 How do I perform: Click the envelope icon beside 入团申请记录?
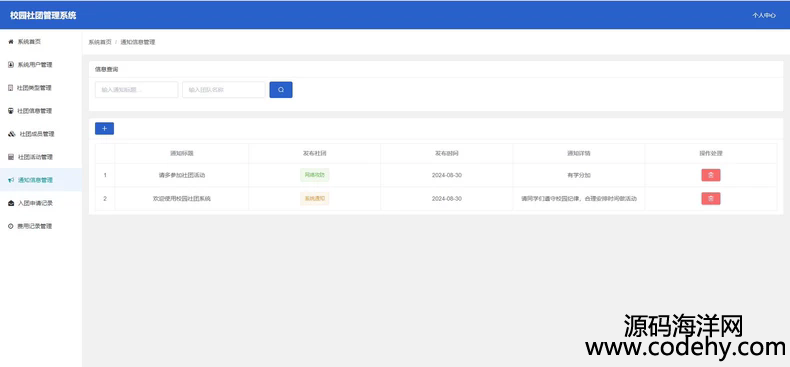[x=11, y=203]
